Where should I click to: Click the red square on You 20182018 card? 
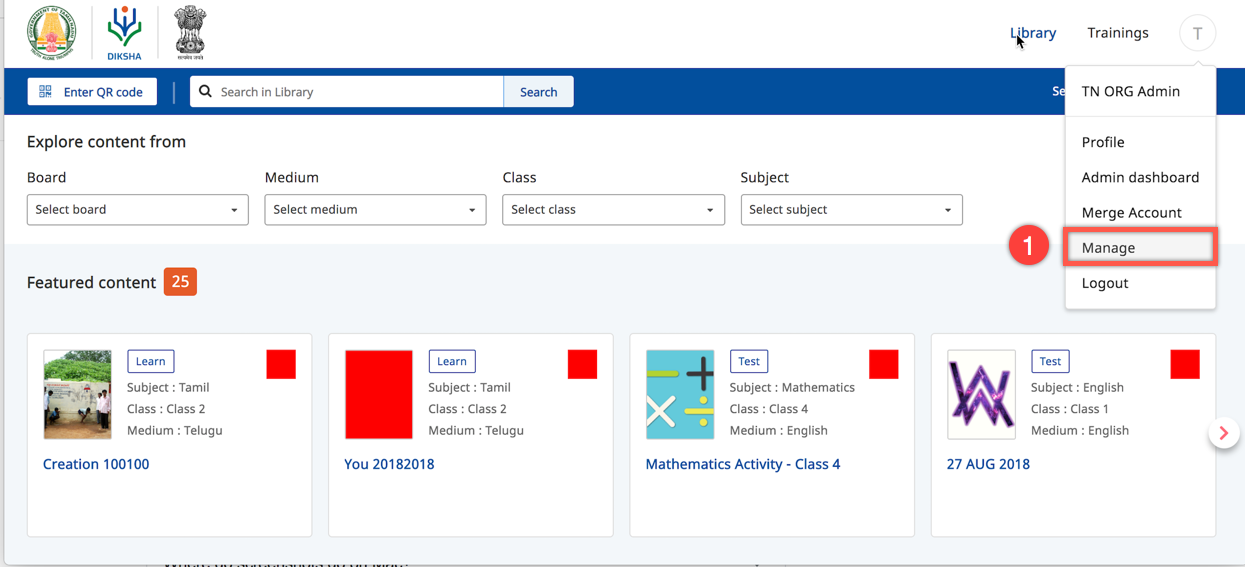point(582,365)
